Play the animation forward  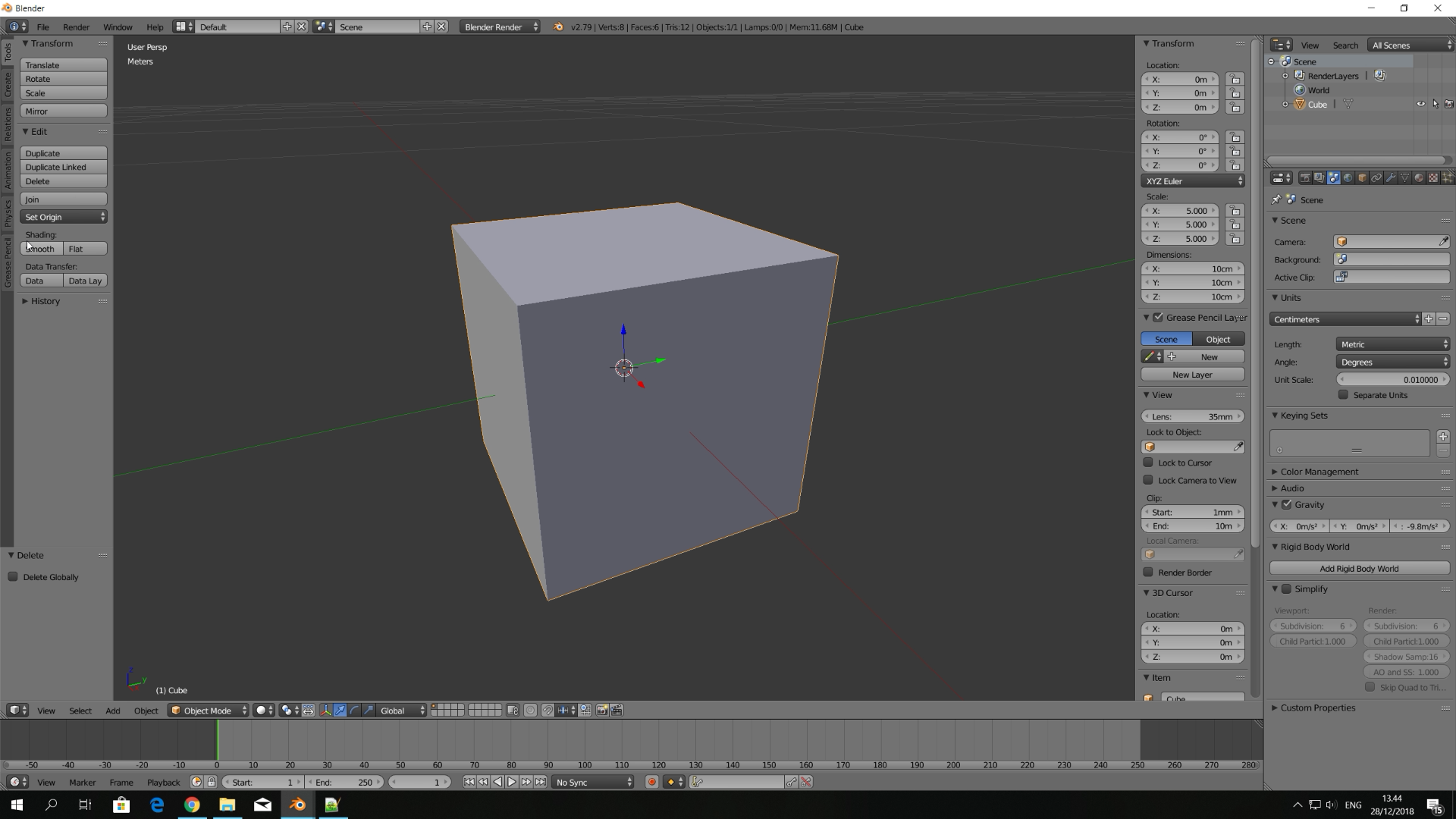(x=512, y=782)
